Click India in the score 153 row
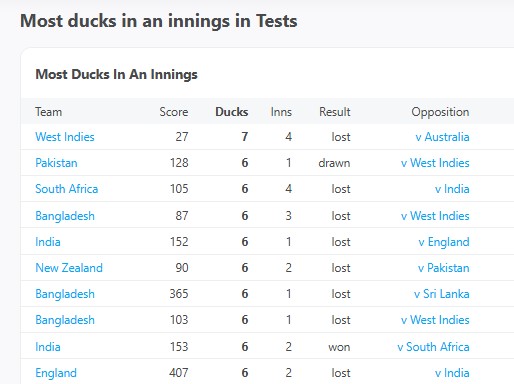This screenshot has width=514, height=384. 48,347
